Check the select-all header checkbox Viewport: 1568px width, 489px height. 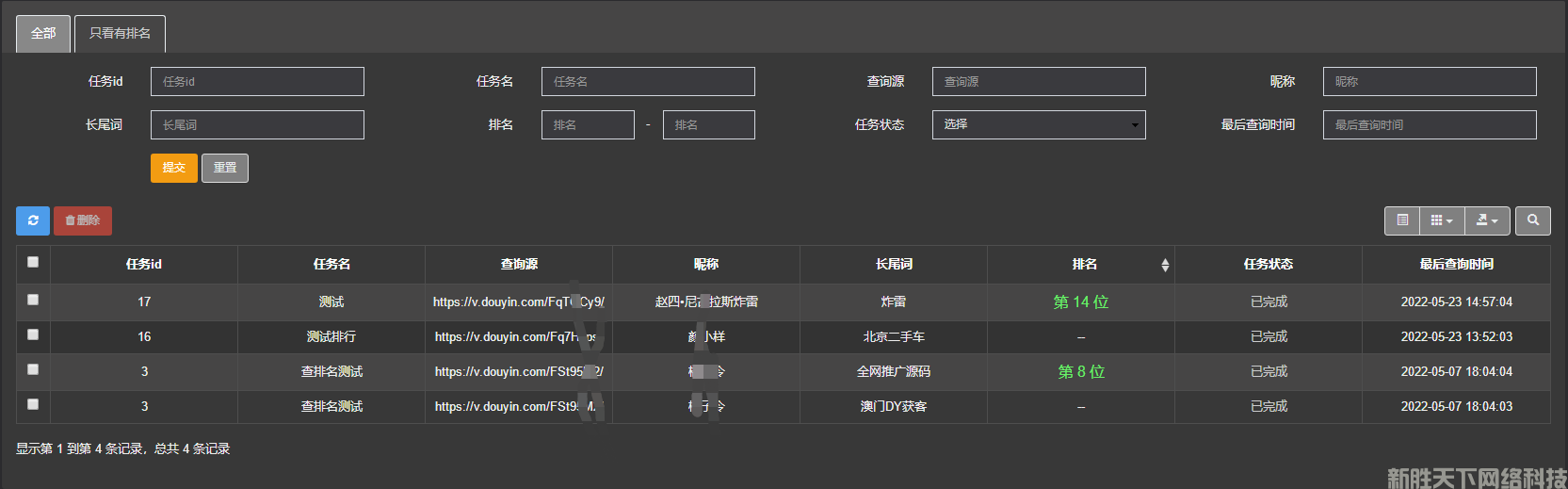click(x=33, y=263)
